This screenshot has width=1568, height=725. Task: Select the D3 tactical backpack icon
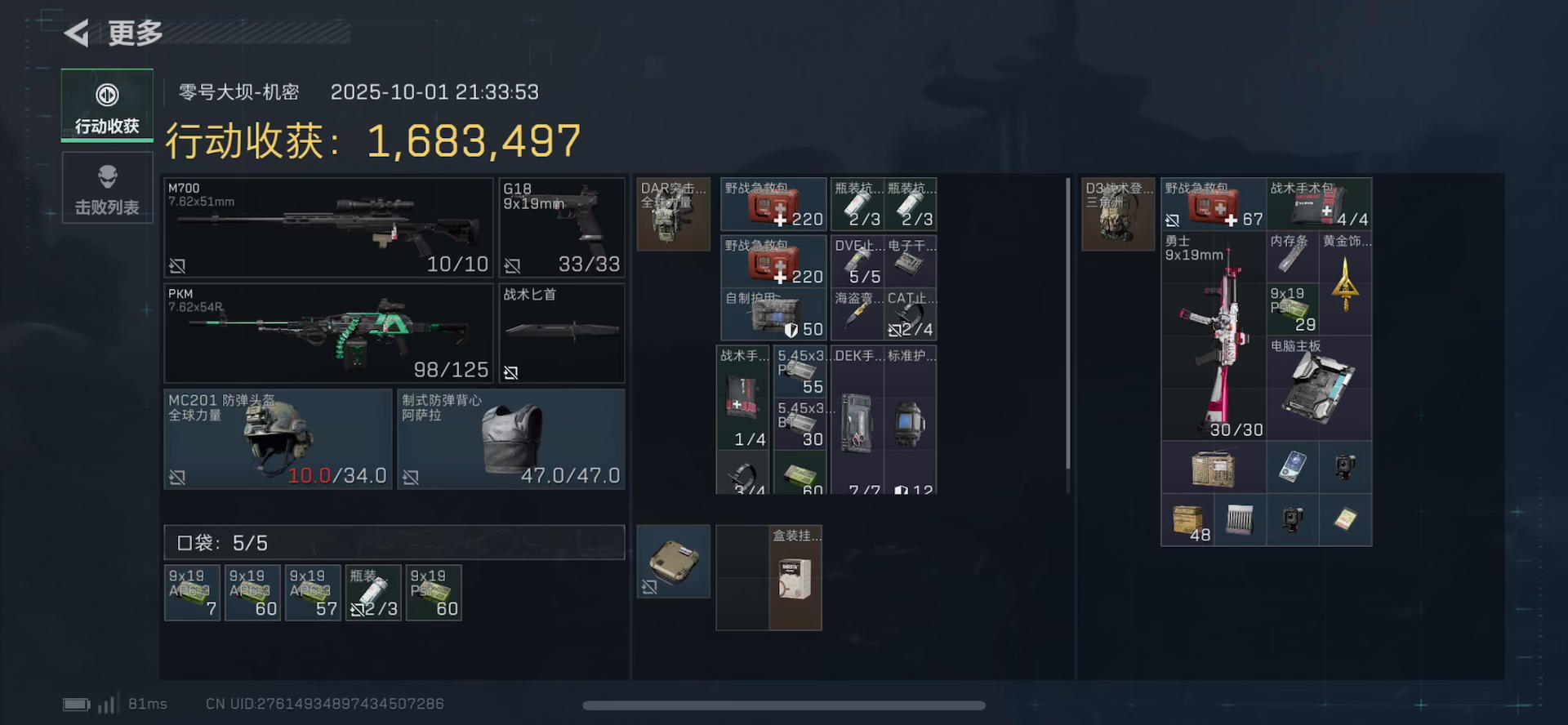pyautogui.click(x=1118, y=214)
